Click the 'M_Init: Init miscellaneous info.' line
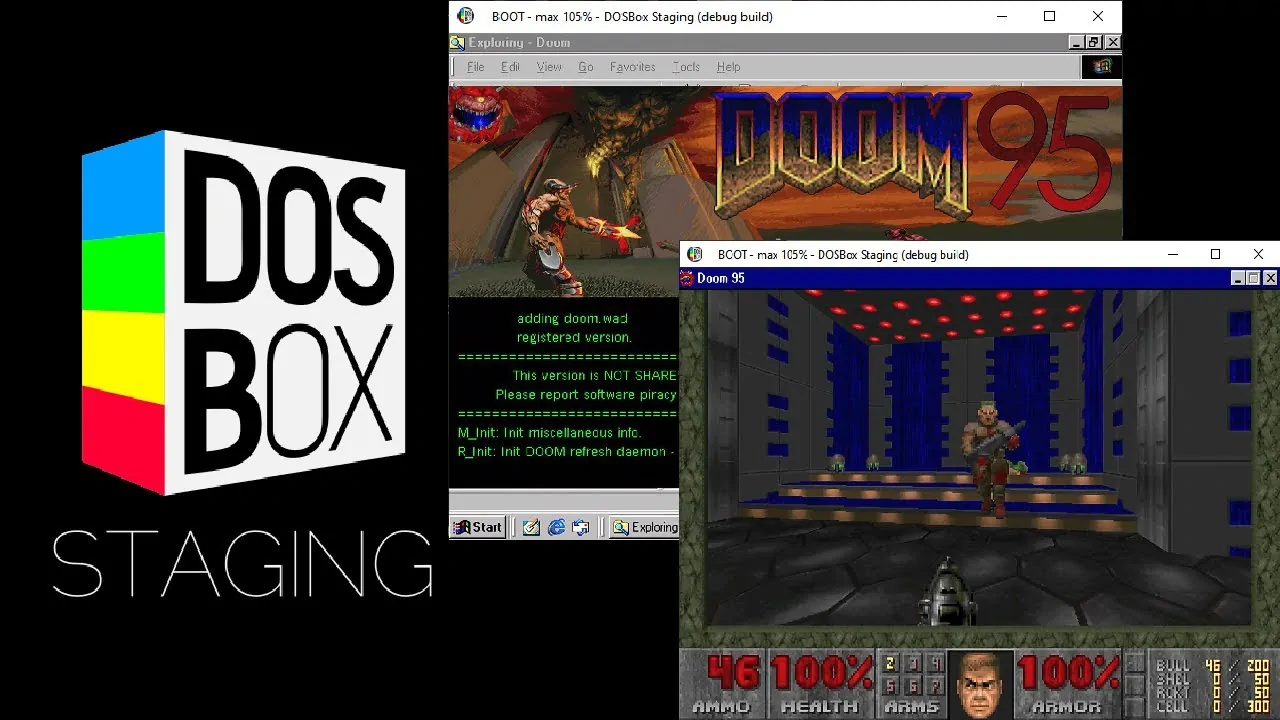1280x720 pixels. pos(549,433)
